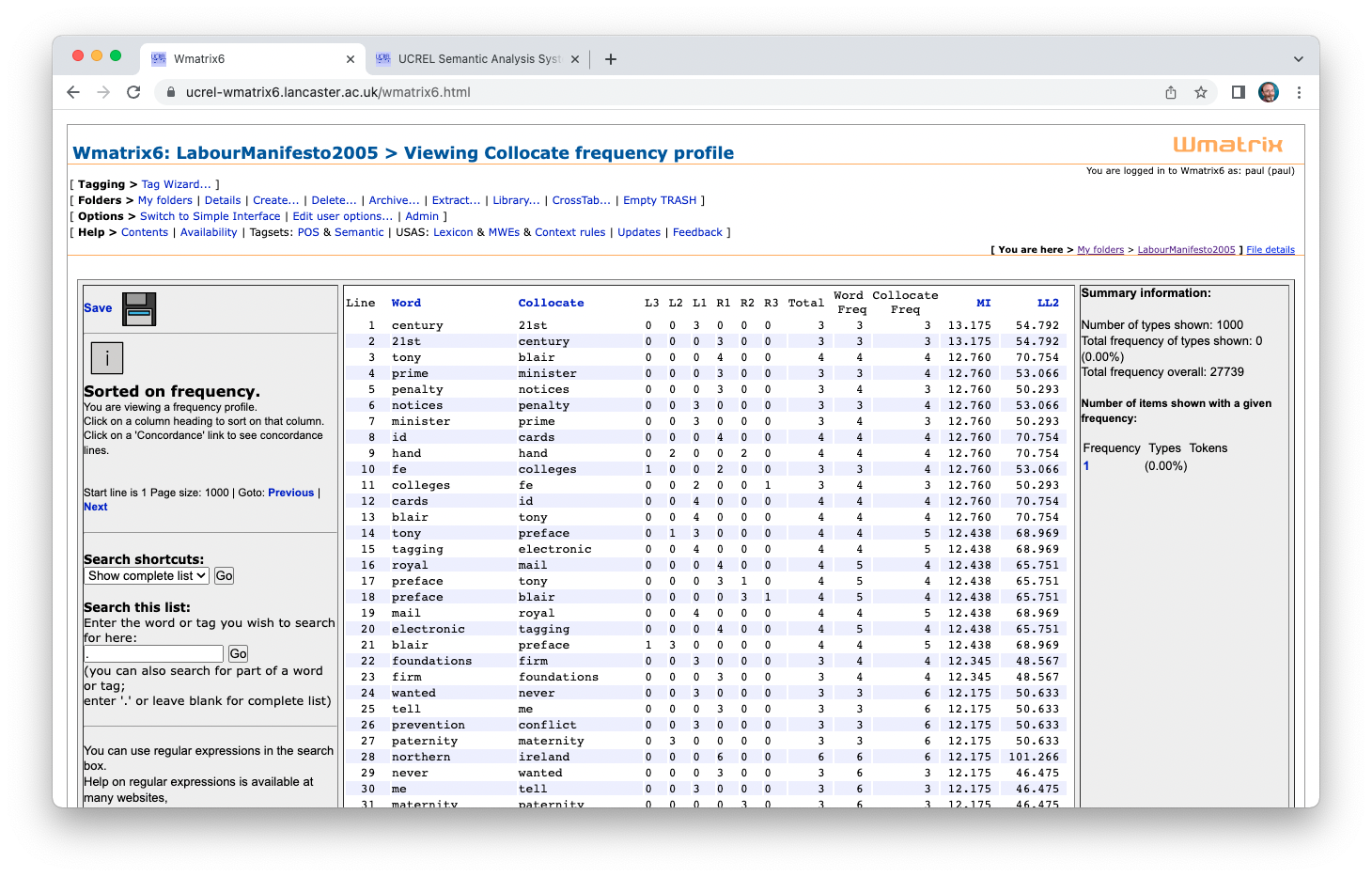This screenshot has height=877, width=1372.
Task: Click the browser back arrow
Action: coord(73,92)
